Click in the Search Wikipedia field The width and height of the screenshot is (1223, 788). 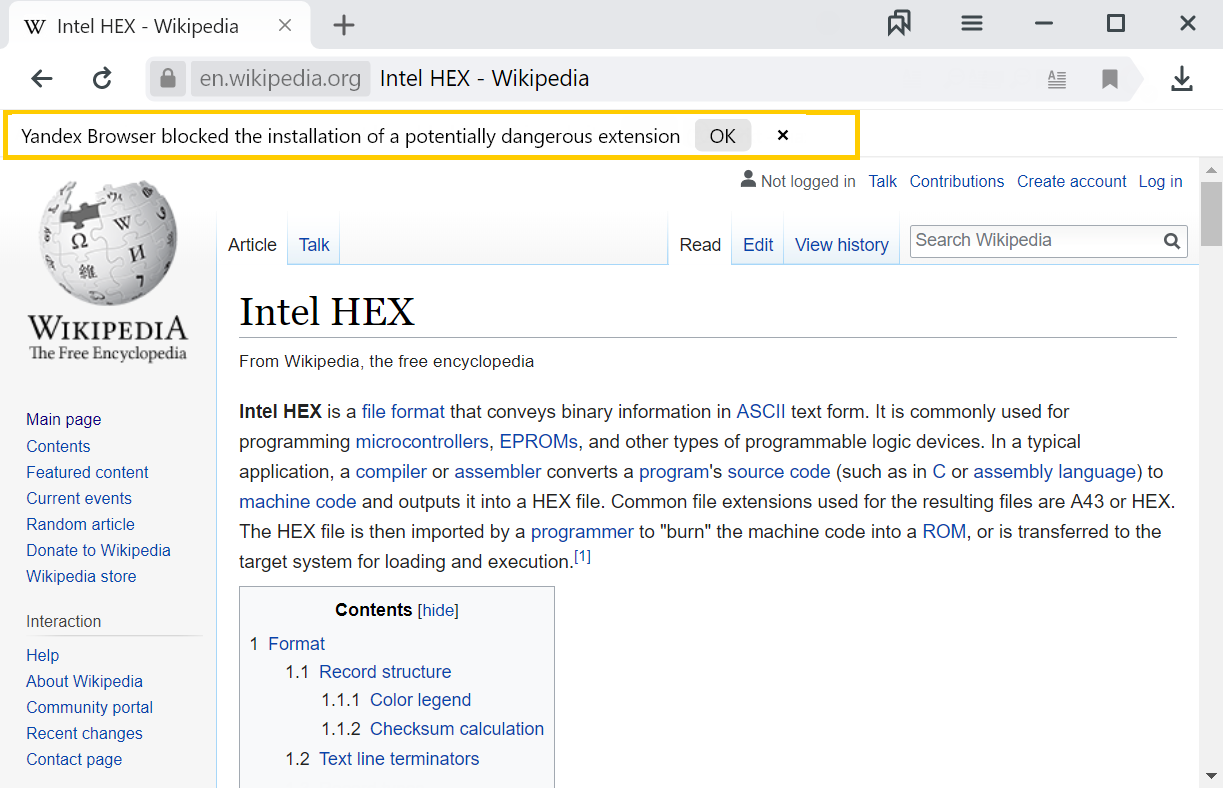click(x=1036, y=240)
